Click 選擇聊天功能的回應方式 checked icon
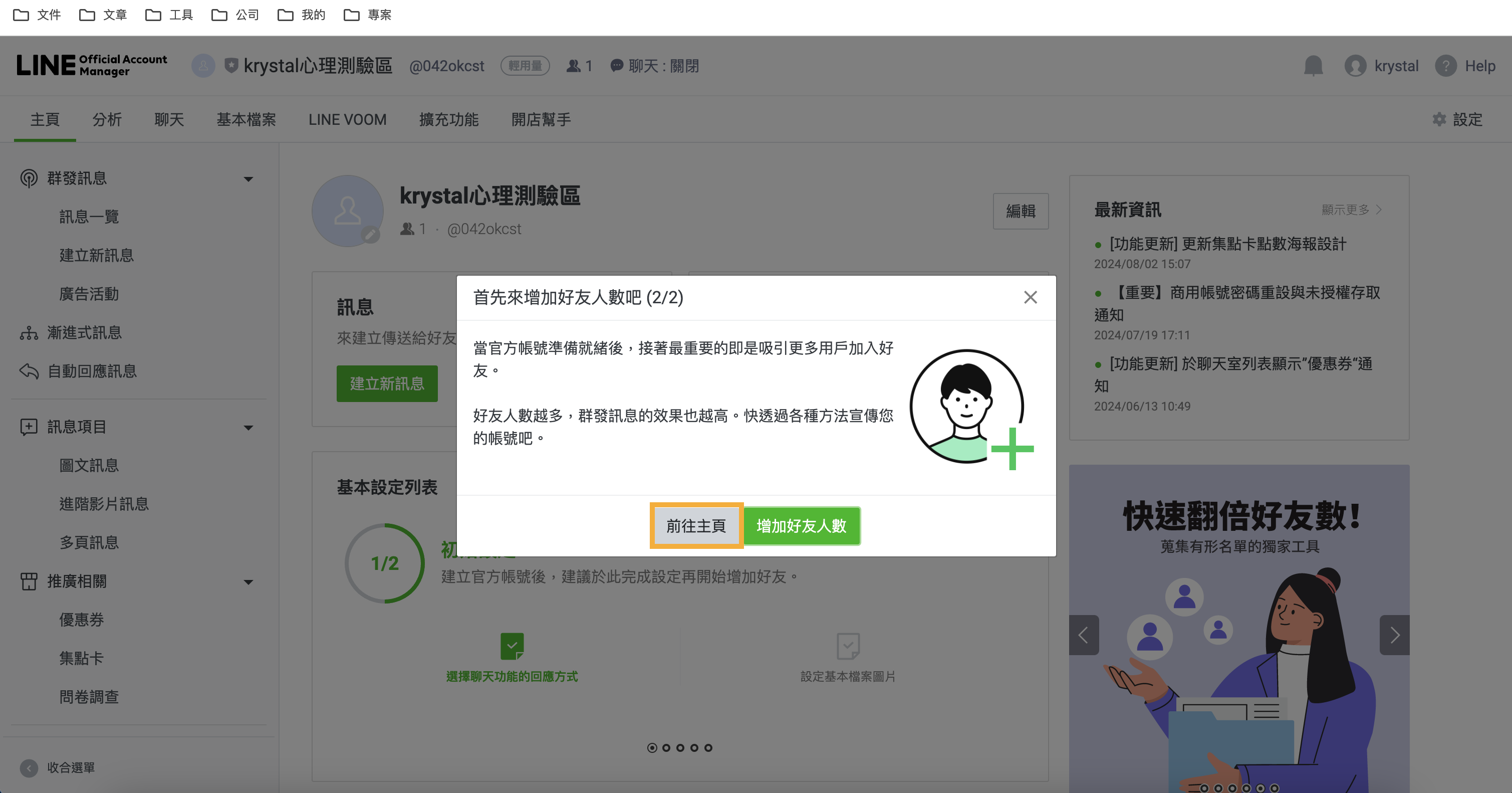Screen dimensions: 1512x793 (512, 646)
